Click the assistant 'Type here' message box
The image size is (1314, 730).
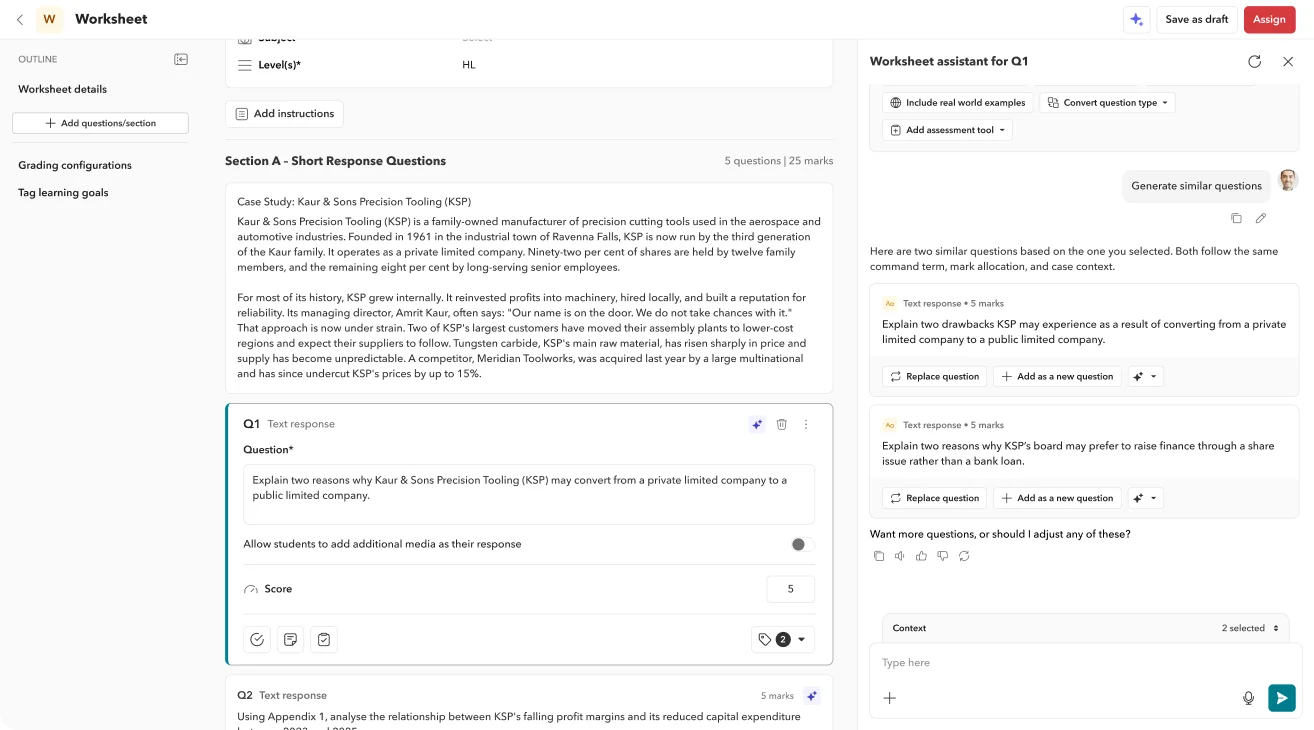pos(1085,663)
